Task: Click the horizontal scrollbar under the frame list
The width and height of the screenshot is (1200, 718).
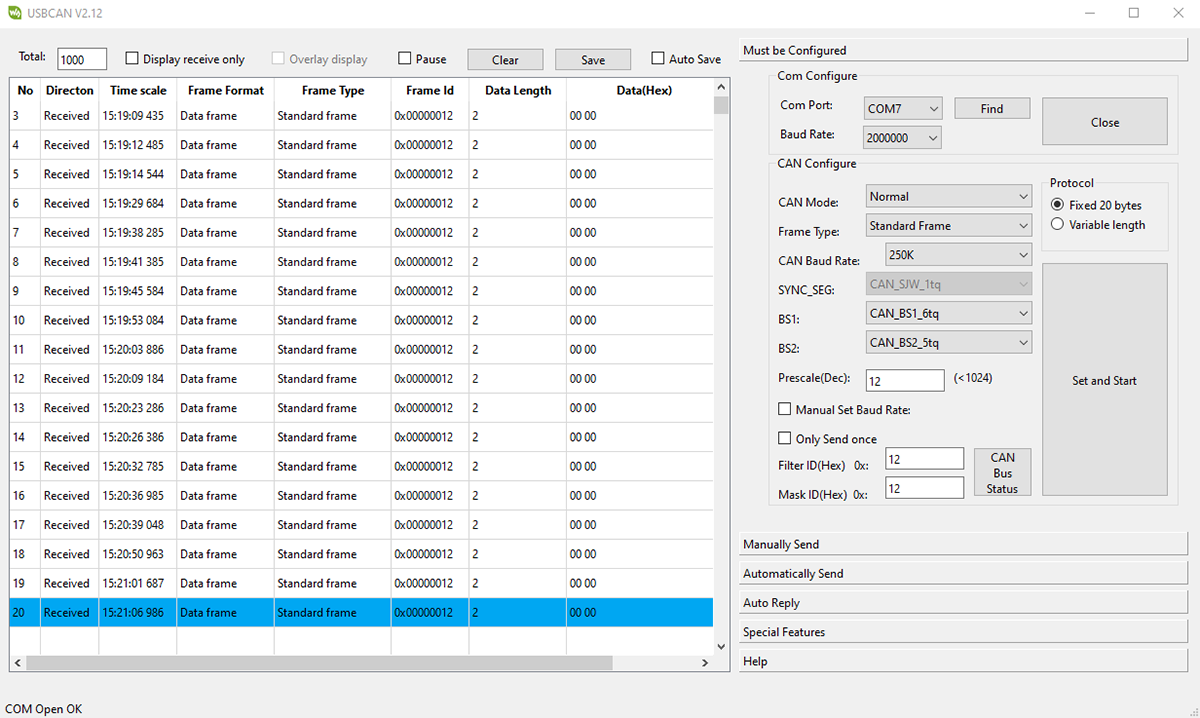Action: pos(320,663)
